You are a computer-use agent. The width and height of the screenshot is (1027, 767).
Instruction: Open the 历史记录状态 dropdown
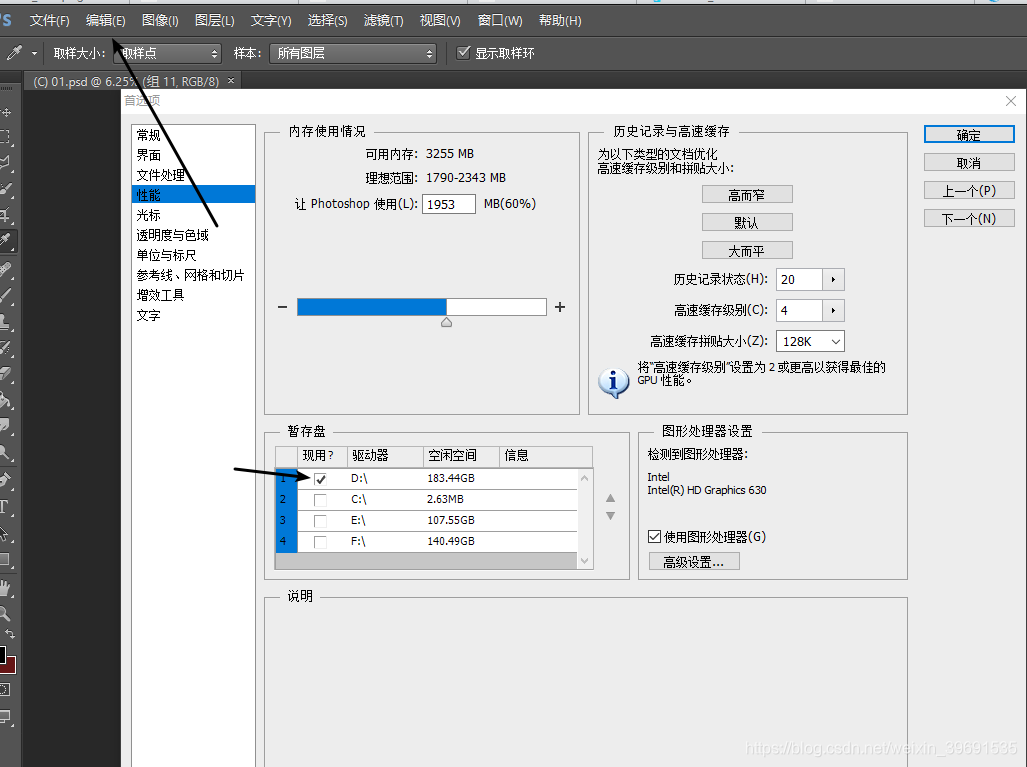coord(833,279)
